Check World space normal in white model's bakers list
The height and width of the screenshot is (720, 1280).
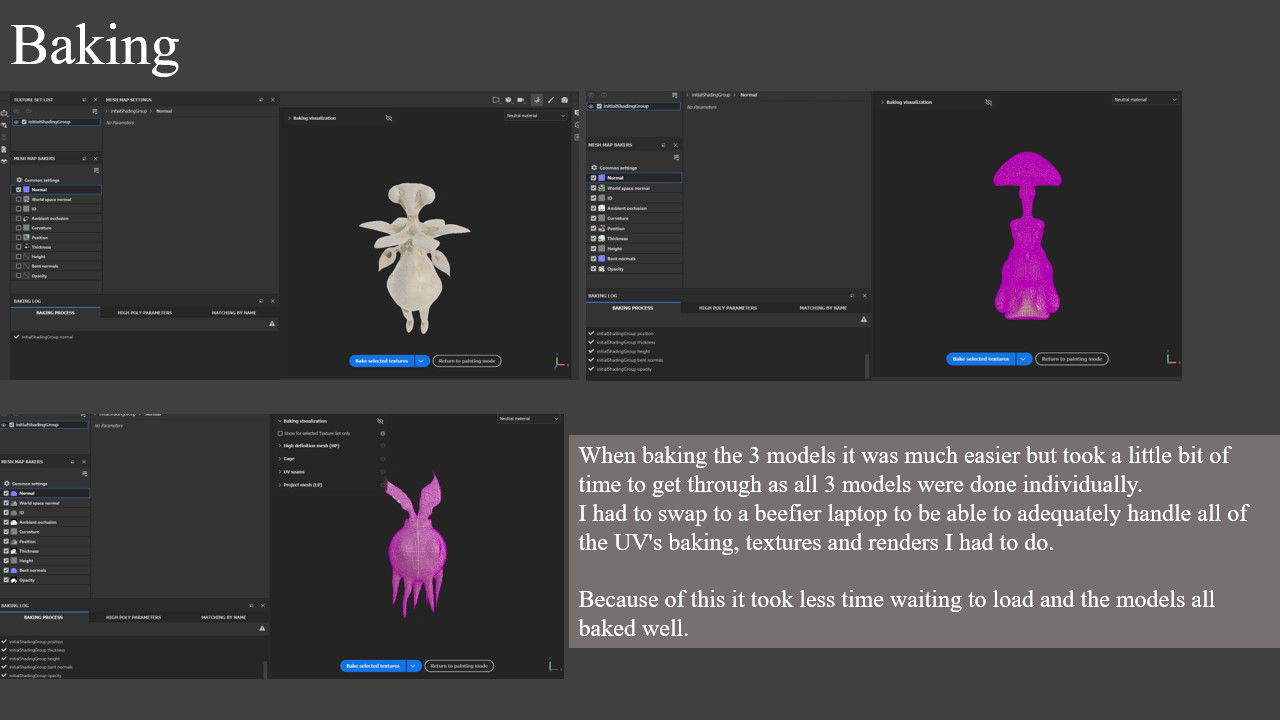coord(19,199)
